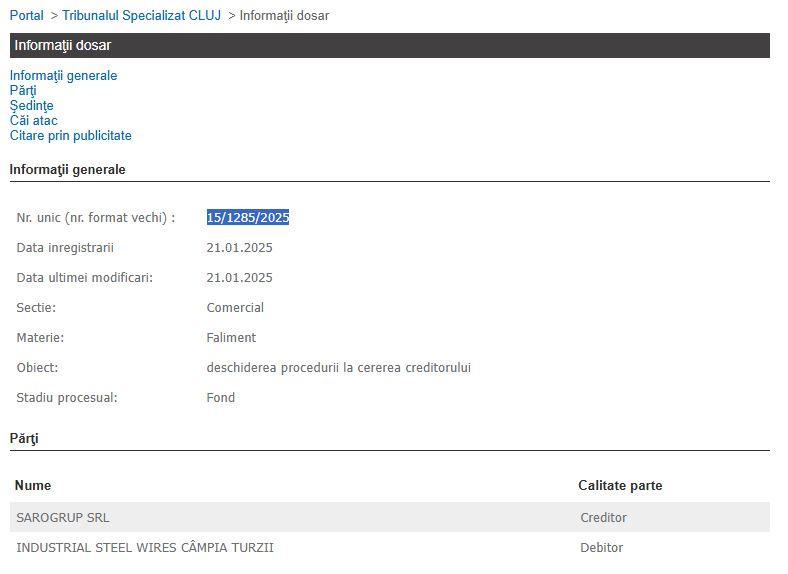Select the SAROGRUP SRL party name

[x=63, y=518]
